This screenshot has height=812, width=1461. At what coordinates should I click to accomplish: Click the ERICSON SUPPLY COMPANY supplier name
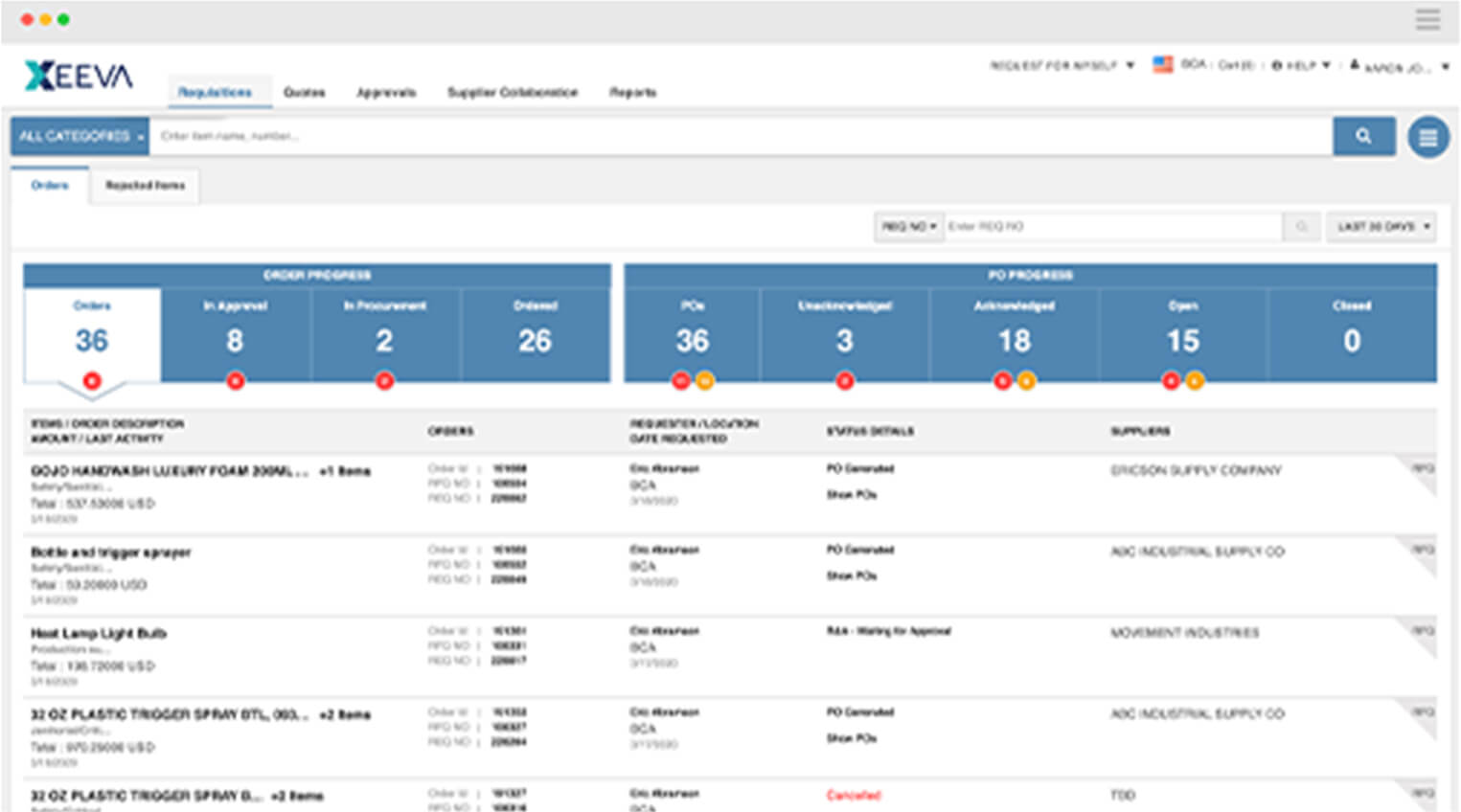coord(1196,471)
